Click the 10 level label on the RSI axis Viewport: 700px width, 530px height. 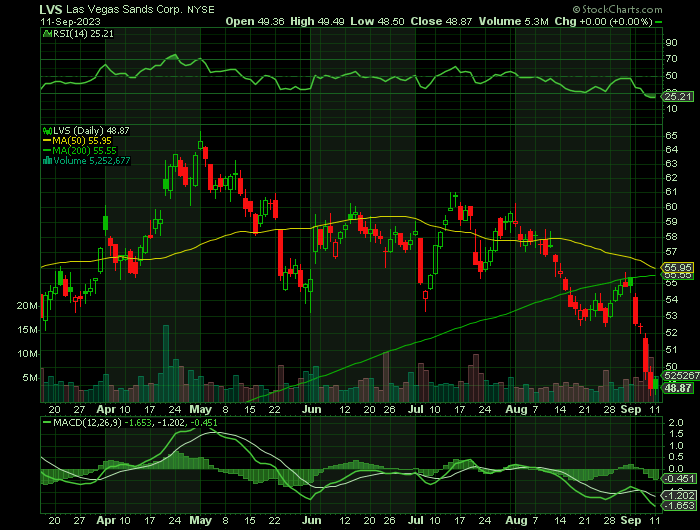pos(671,109)
